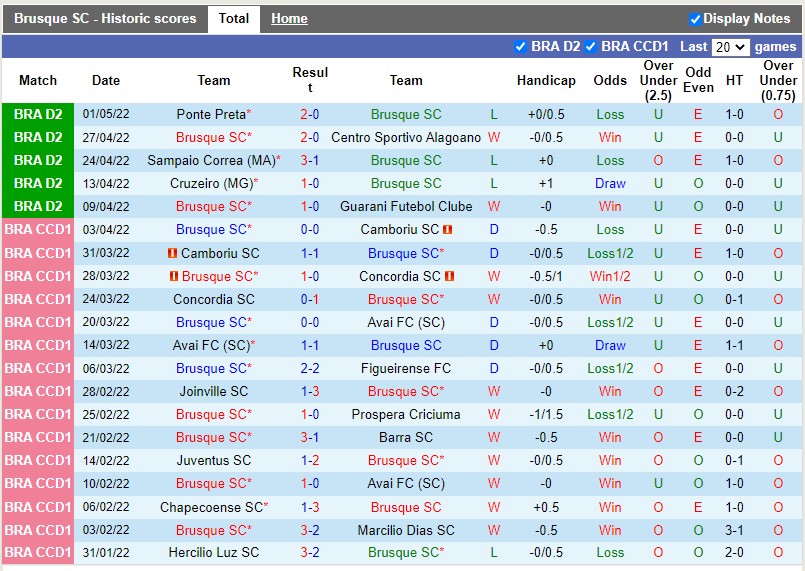Click Chapecoense SC team name
The height and width of the screenshot is (571, 805).
click(211, 507)
